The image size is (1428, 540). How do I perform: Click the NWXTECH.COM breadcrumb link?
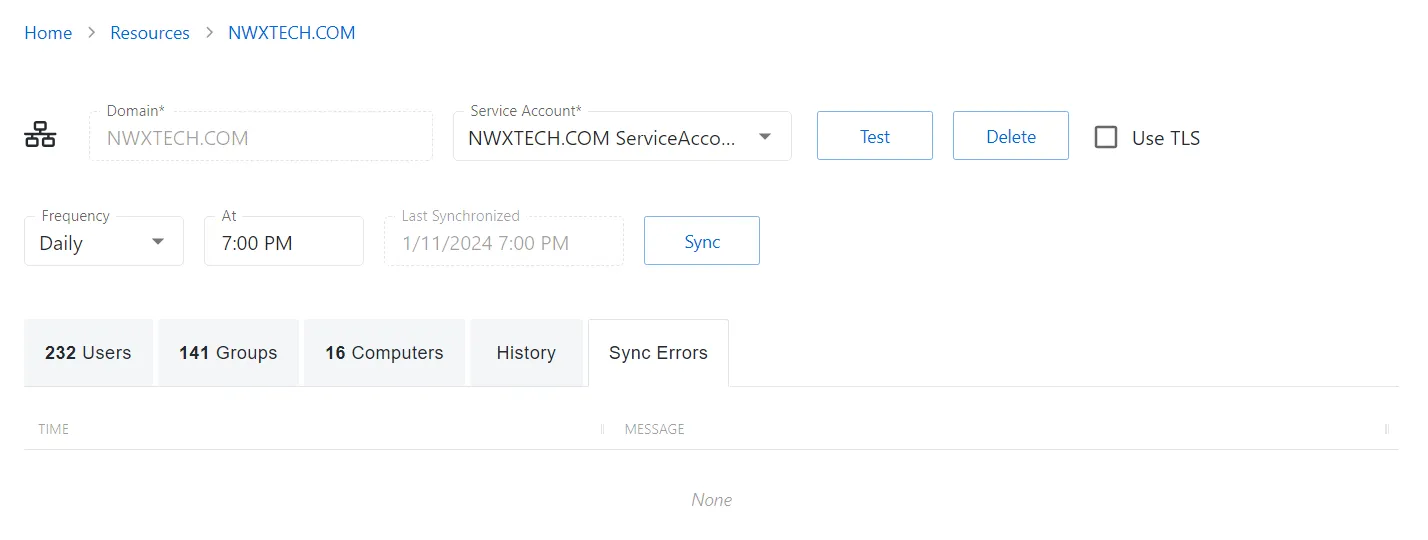(292, 33)
